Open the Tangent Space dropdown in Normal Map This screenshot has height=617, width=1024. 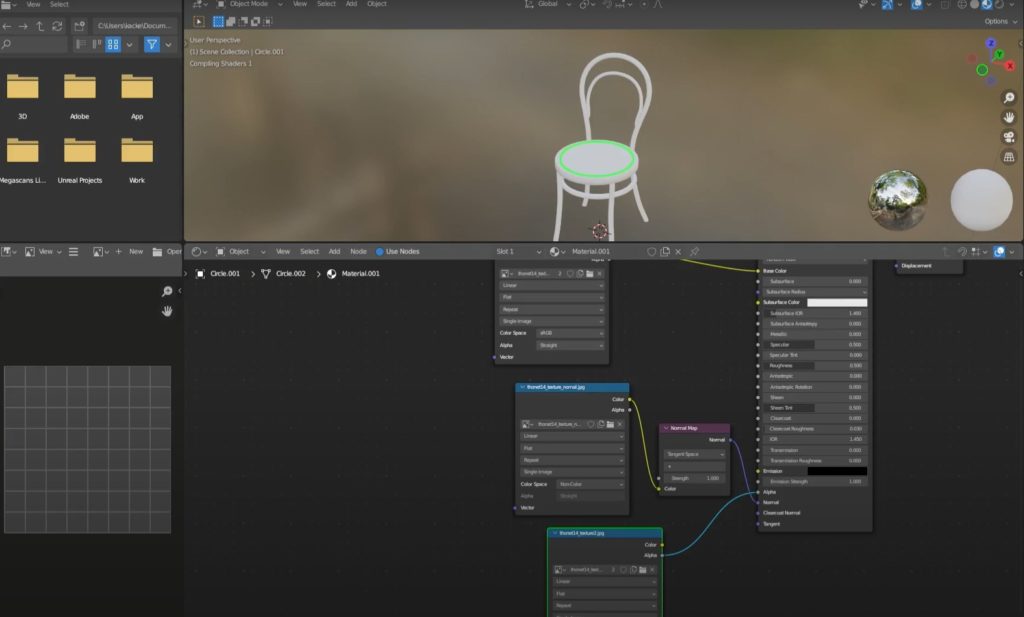[694, 454]
